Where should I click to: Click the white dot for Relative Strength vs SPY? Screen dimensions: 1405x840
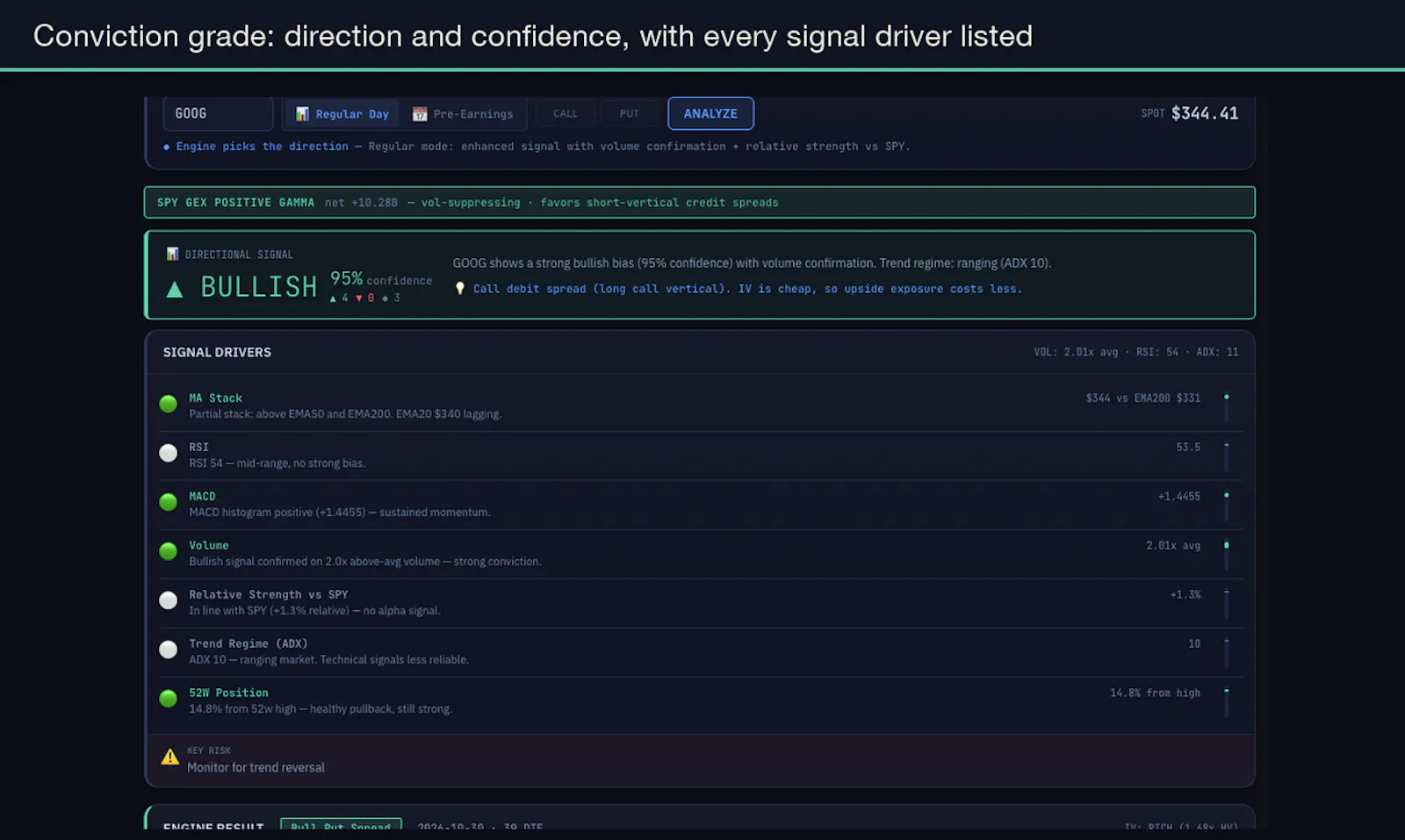pos(168,600)
